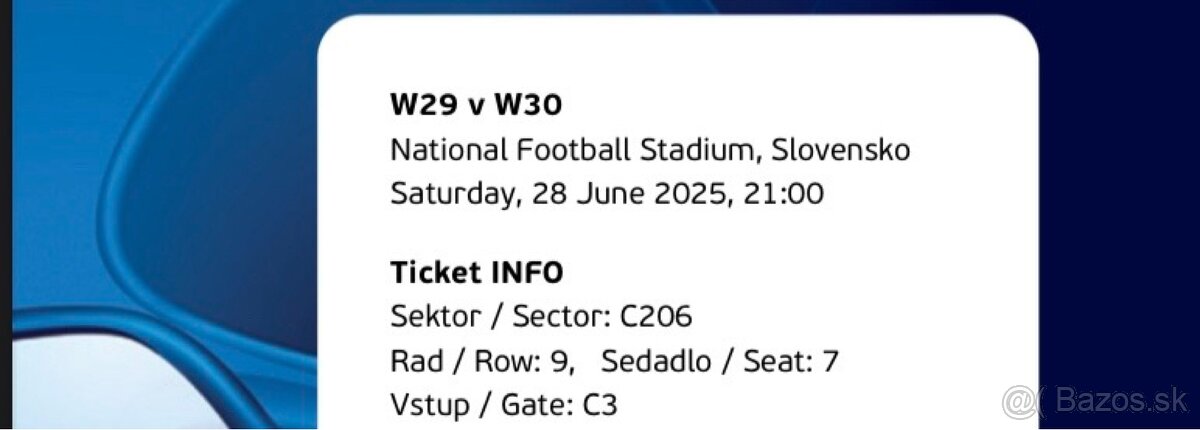Select the 21:00 kickoff time

(784, 192)
